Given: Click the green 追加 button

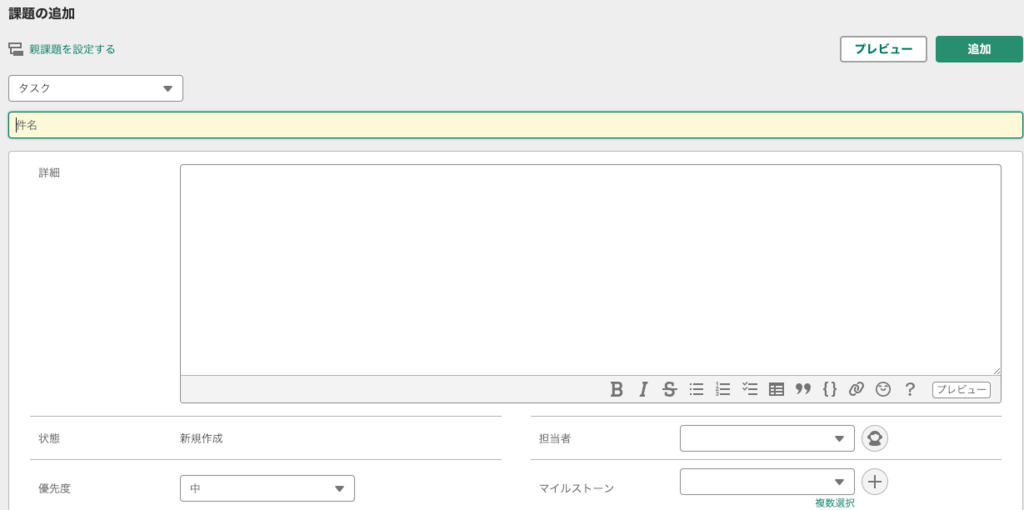Looking at the screenshot, I should coord(979,49).
